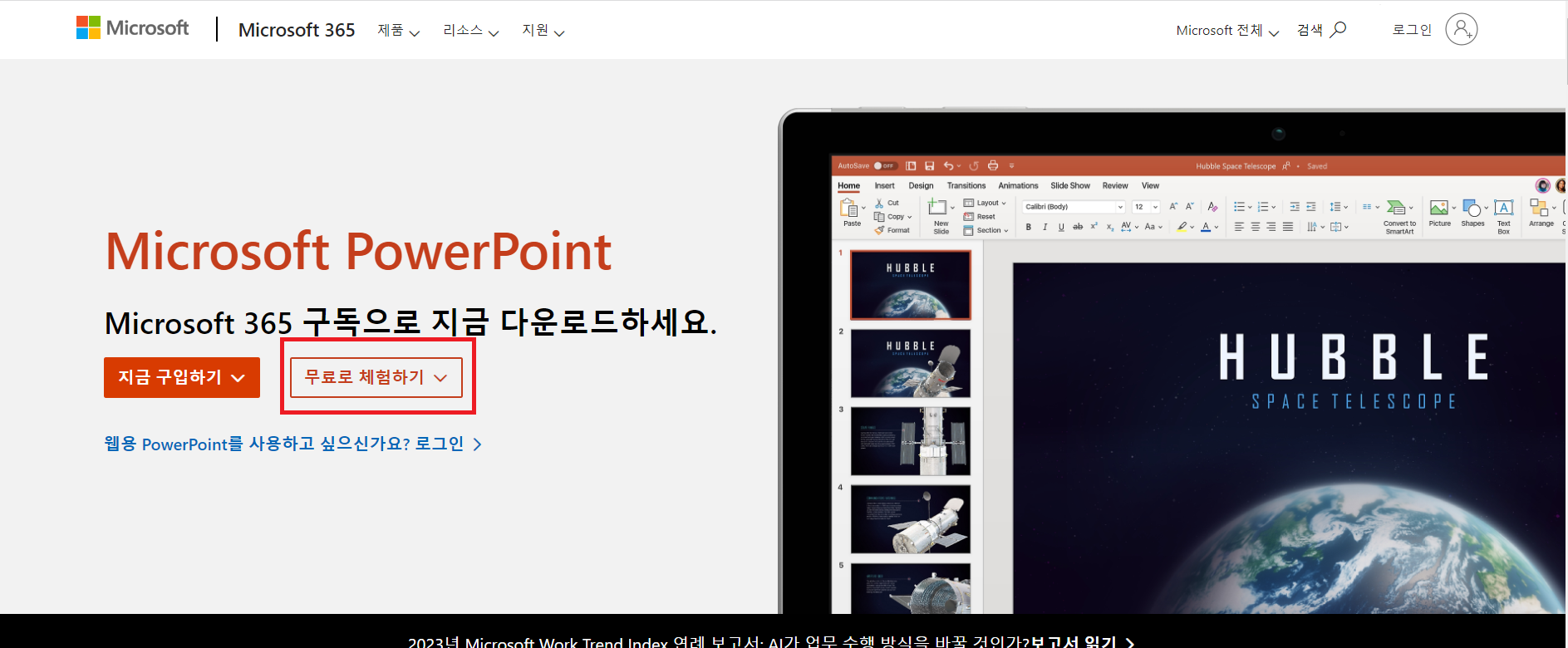Click the Shapes icon

1472,208
